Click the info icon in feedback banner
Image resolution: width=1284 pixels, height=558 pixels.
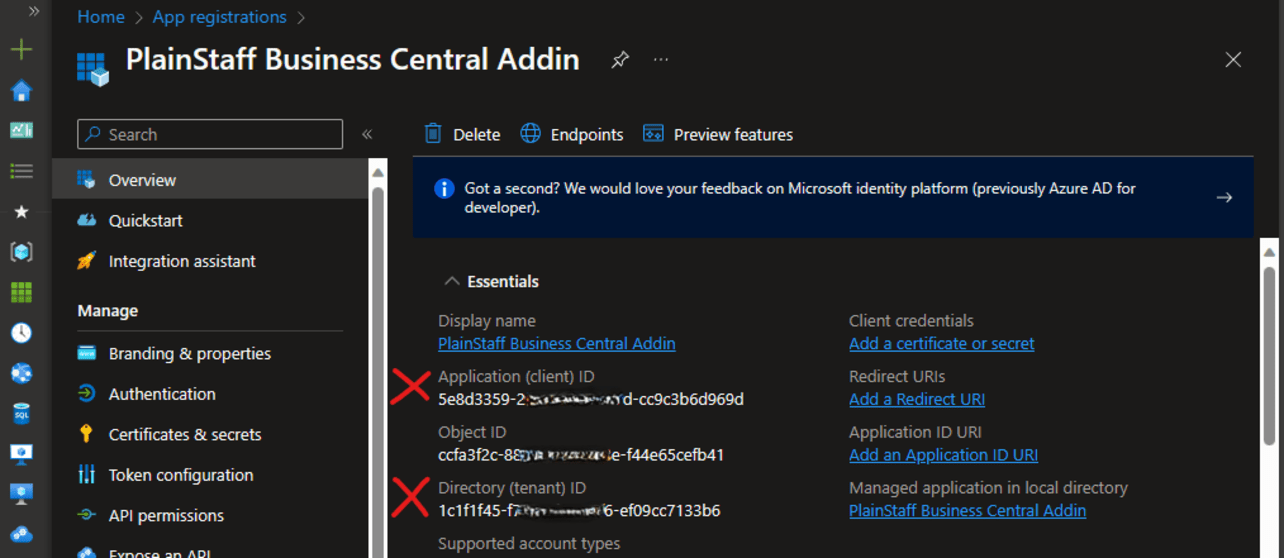tap(444, 188)
